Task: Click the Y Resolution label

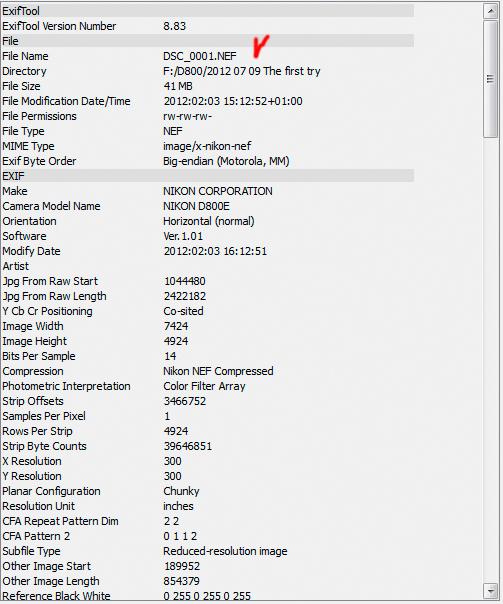Action: click(32, 476)
